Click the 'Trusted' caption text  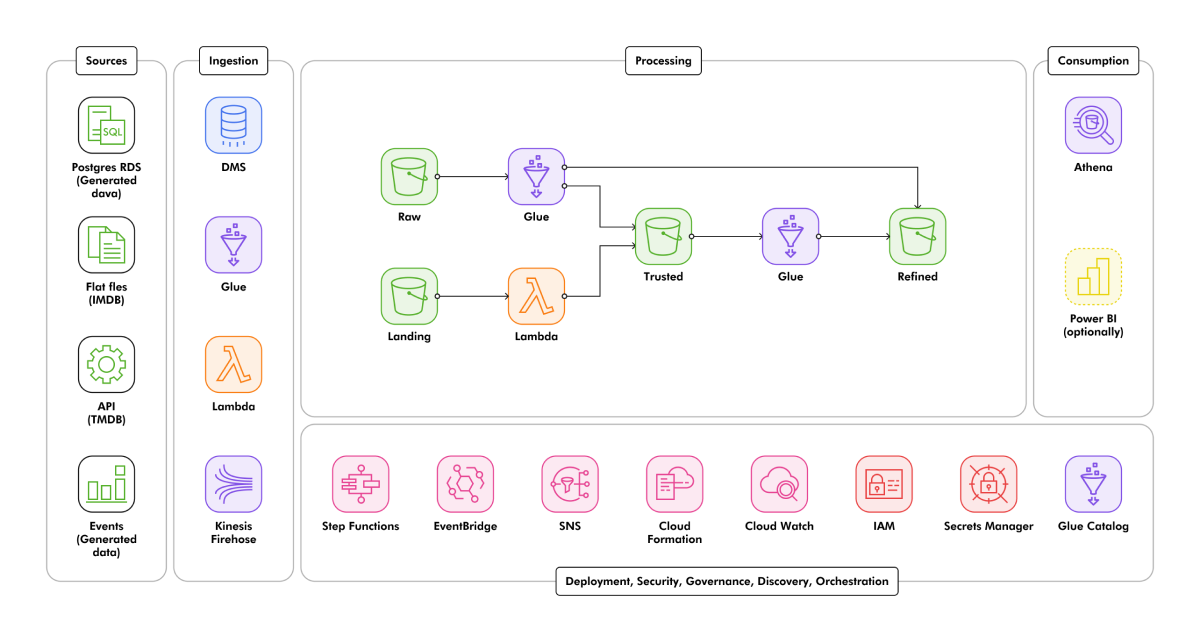coord(663,277)
